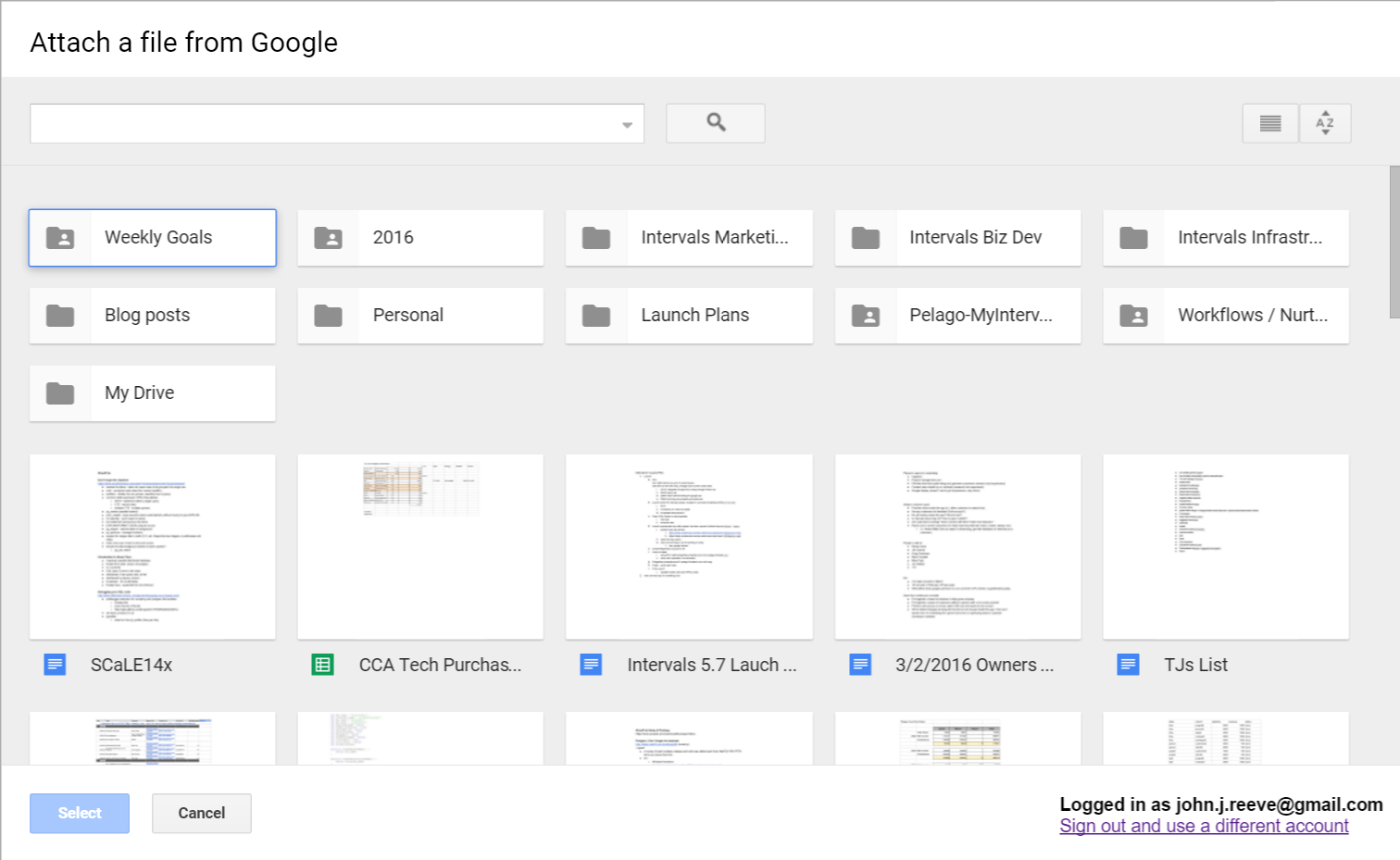Image resolution: width=1400 pixels, height=860 pixels.
Task: Select the Launch Plans folder name
Action: [695, 315]
